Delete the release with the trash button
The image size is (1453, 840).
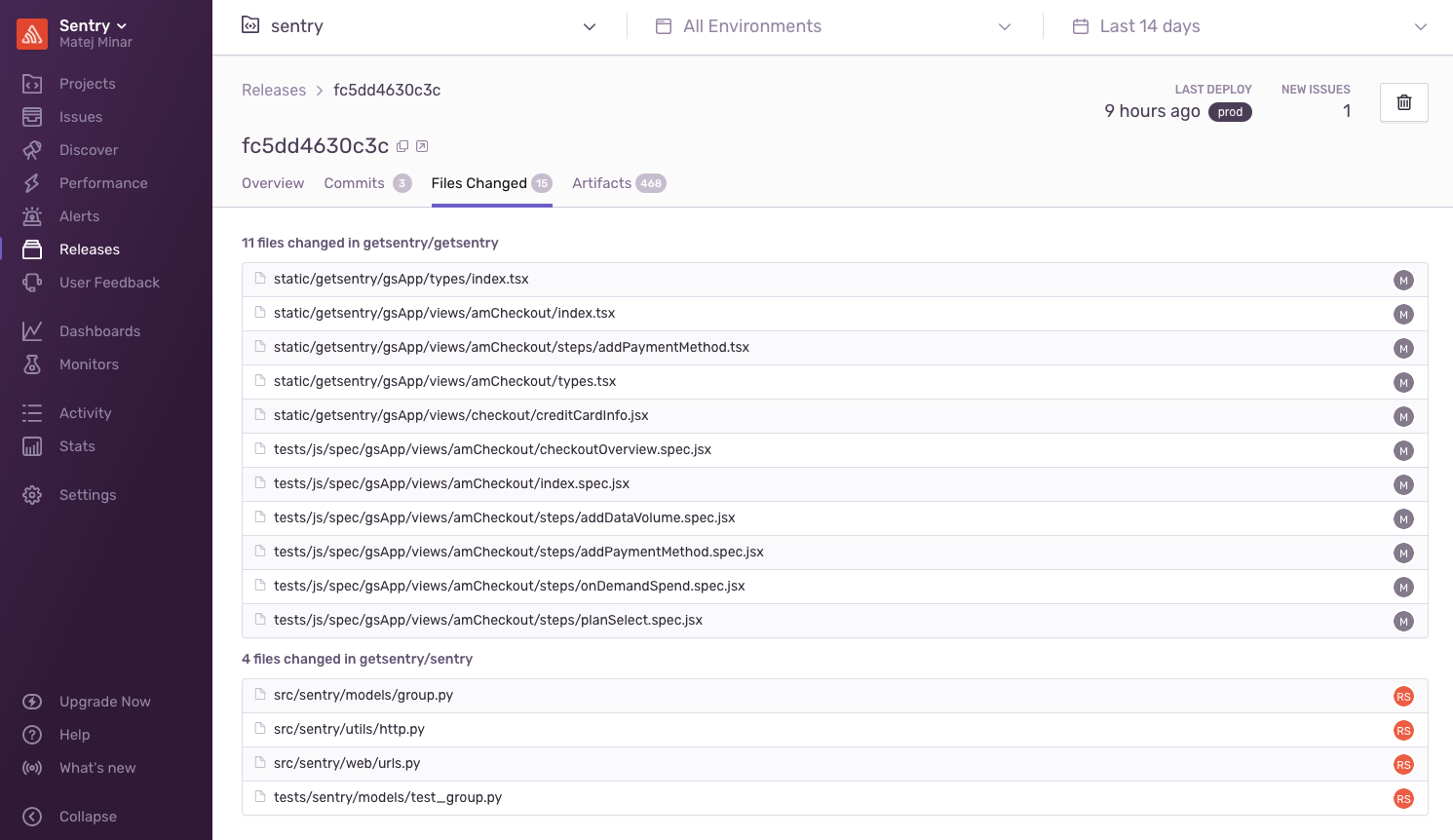pos(1404,102)
